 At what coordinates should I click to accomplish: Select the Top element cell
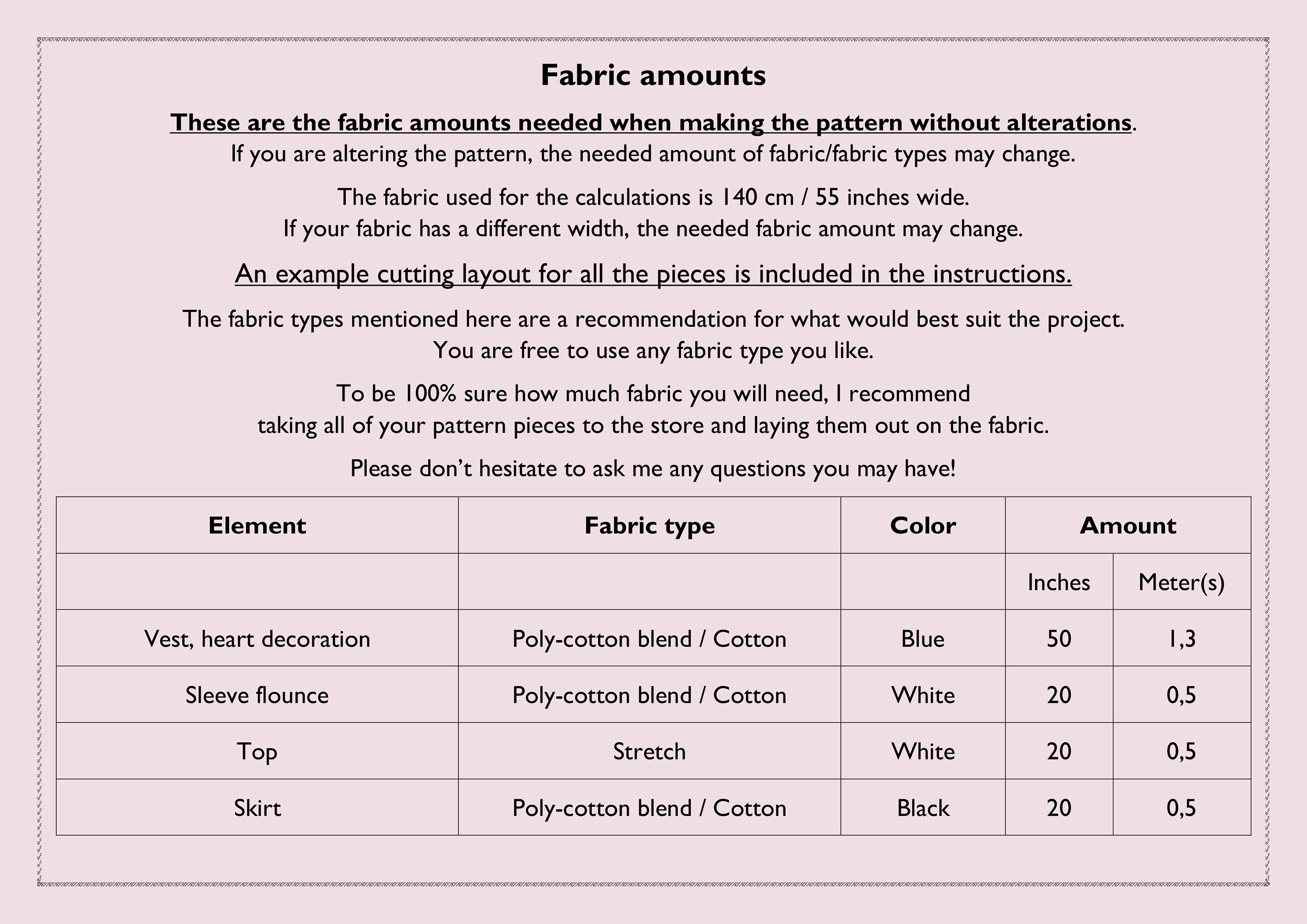tap(257, 751)
